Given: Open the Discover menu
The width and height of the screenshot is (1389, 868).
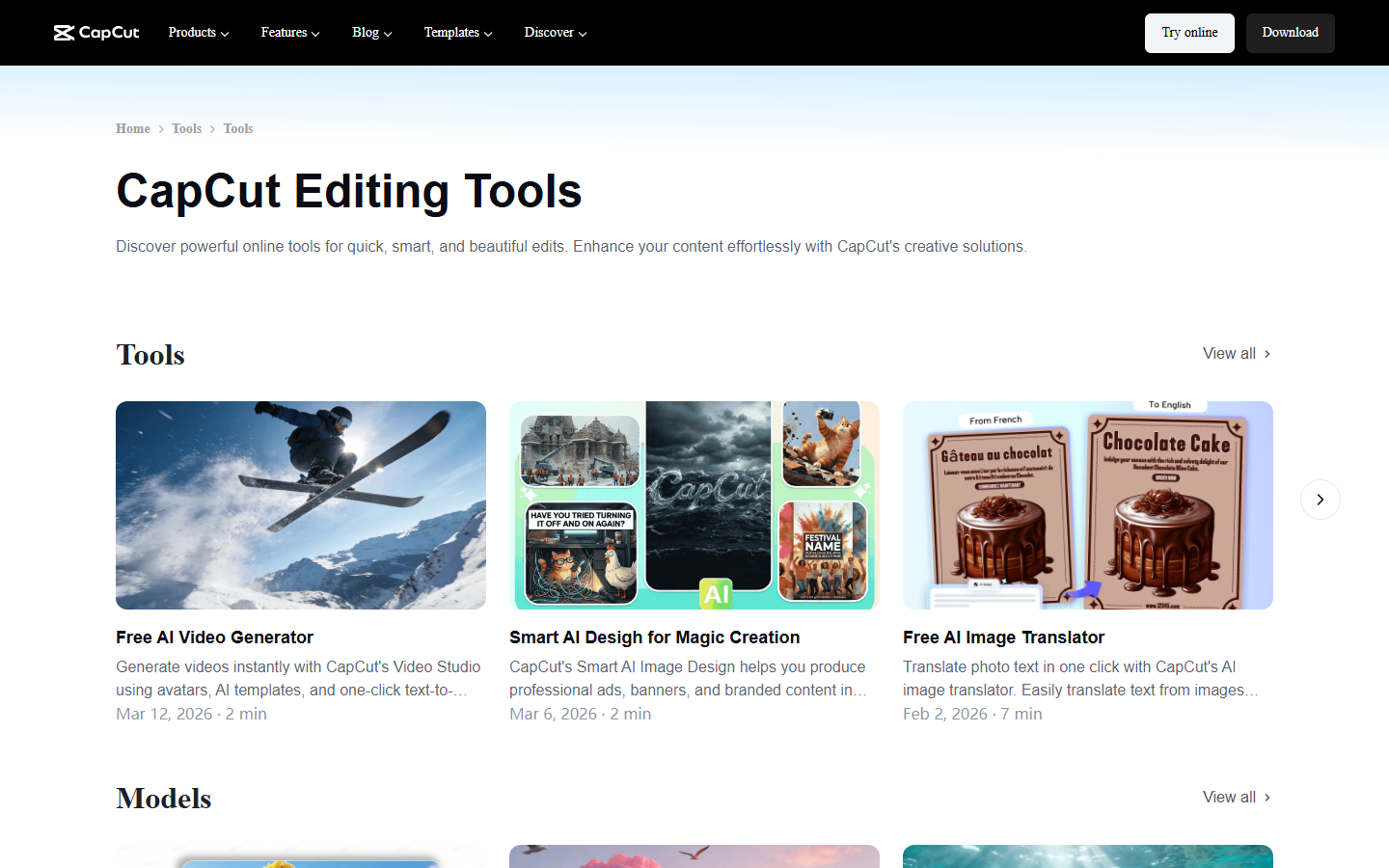Looking at the screenshot, I should (x=555, y=32).
